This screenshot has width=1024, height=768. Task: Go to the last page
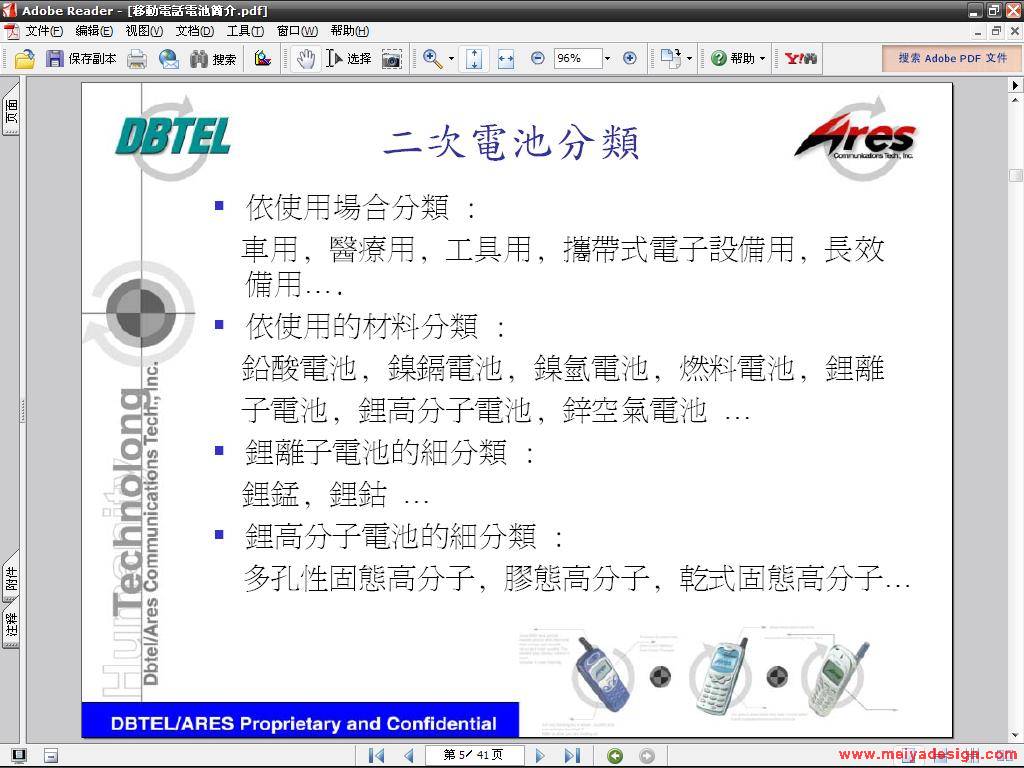572,756
